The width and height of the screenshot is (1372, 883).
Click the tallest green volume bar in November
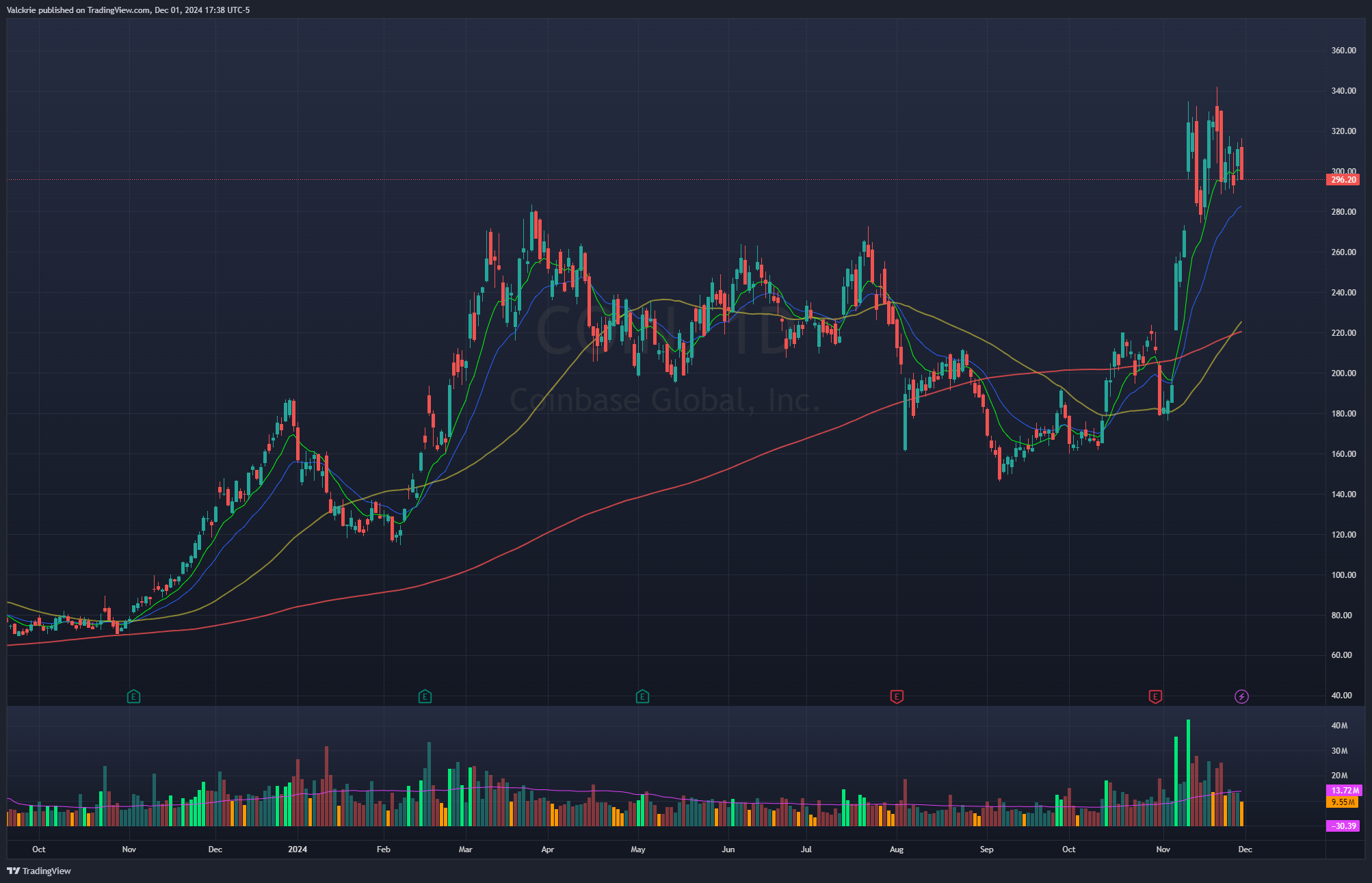pyautogui.click(x=1188, y=773)
